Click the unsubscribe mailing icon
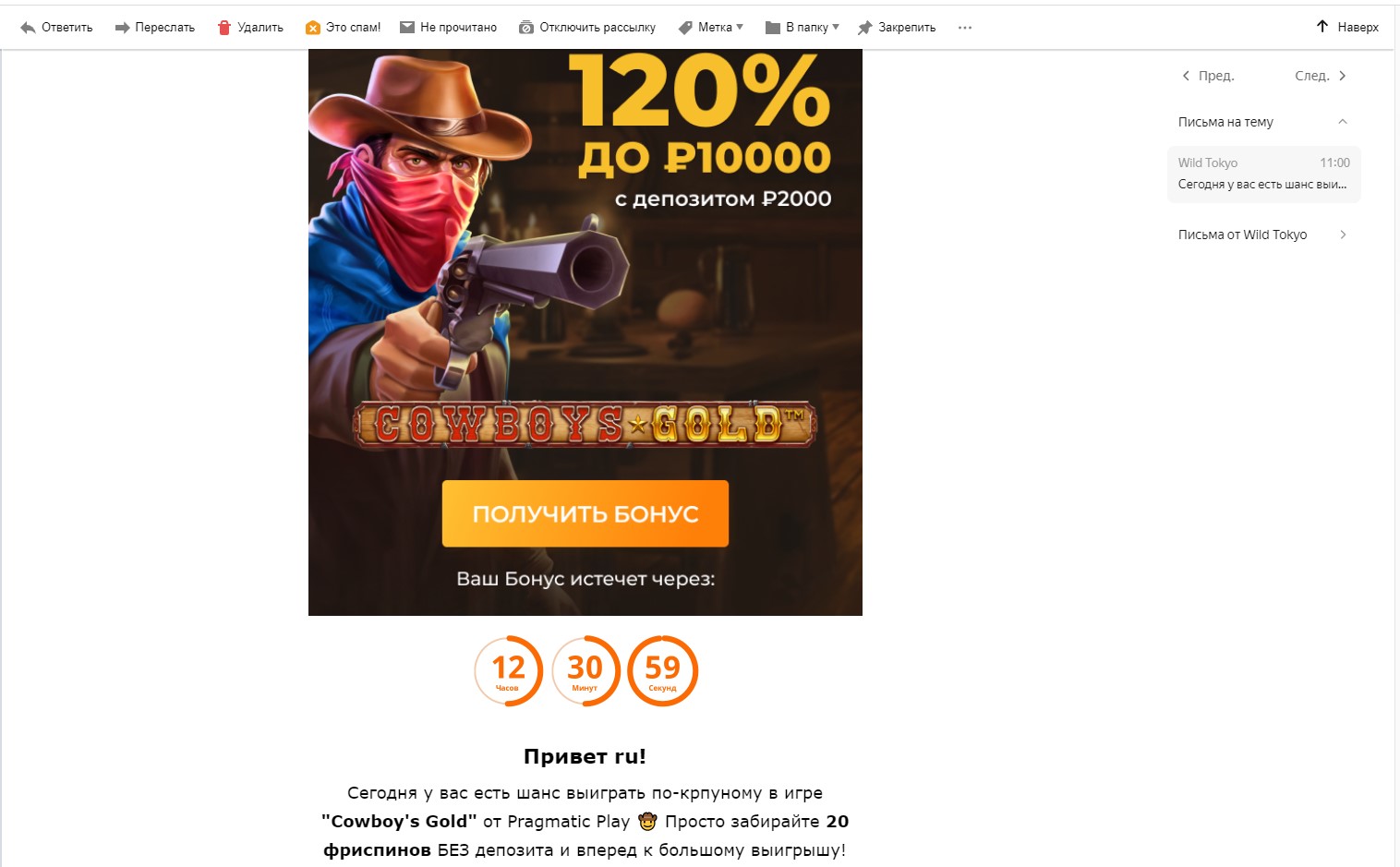The height and width of the screenshot is (867, 1400). (x=526, y=28)
